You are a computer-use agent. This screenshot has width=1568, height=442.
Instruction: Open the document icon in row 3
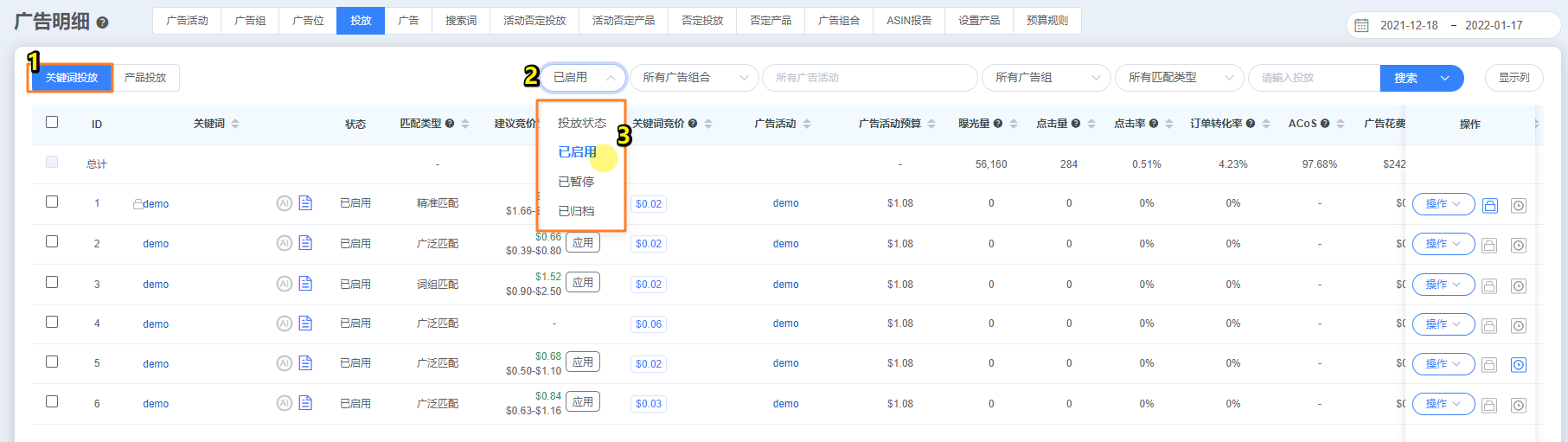(305, 284)
